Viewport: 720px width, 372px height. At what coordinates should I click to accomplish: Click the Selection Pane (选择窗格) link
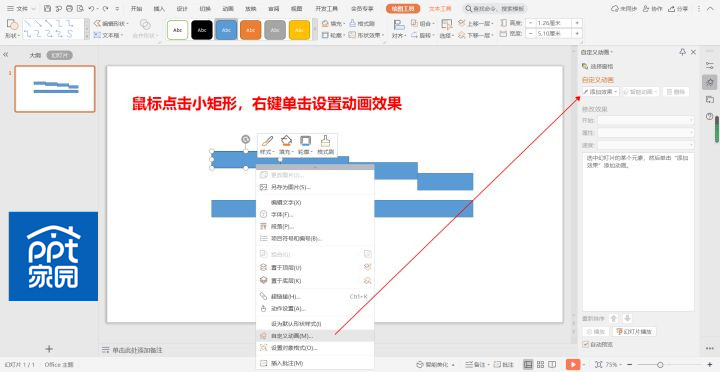(x=597, y=66)
